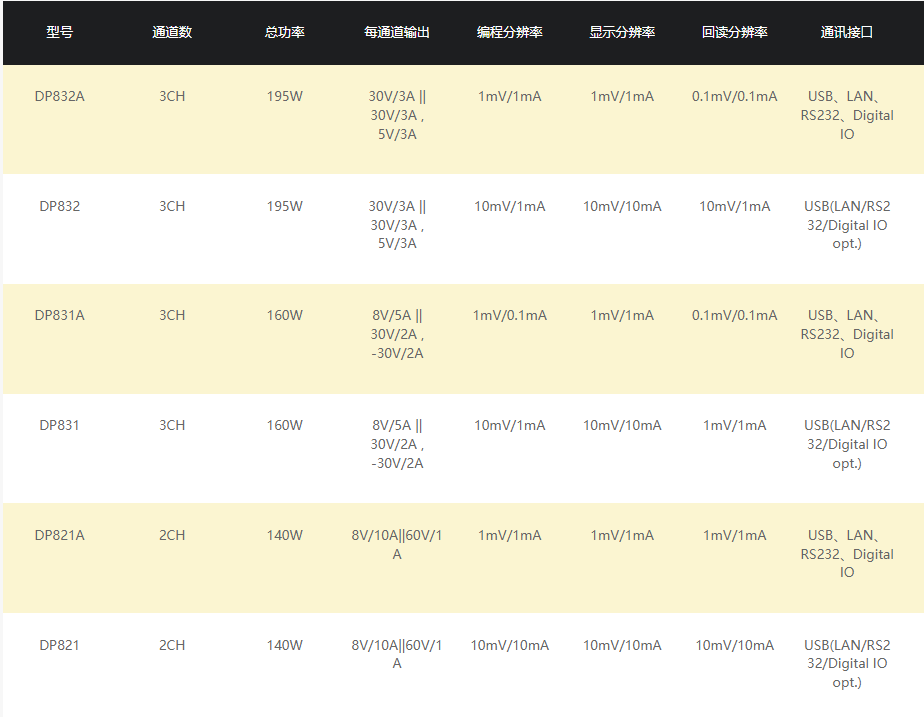The height and width of the screenshot is (717, 924).
Task: Click 3CH in the DP832A row
Action: point(172,96)
